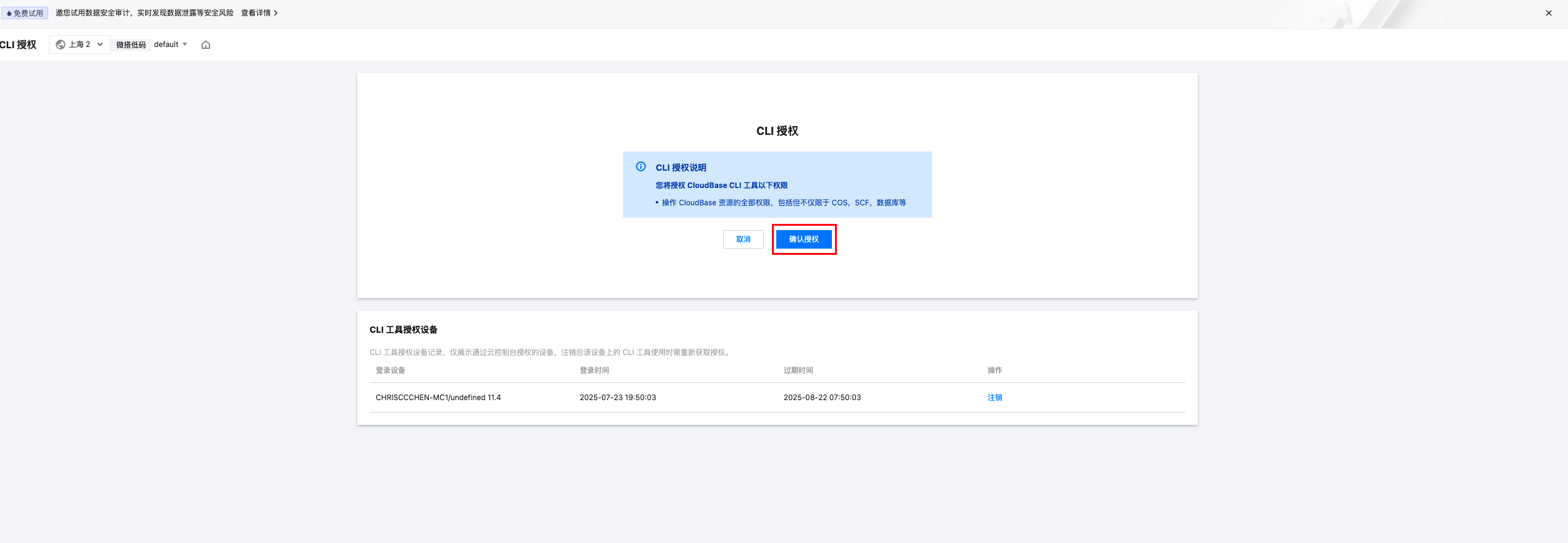This screenshot has width=1568, height=543.
Task: Click the 登录时间 column header
Action: click(x=594, y=370)
